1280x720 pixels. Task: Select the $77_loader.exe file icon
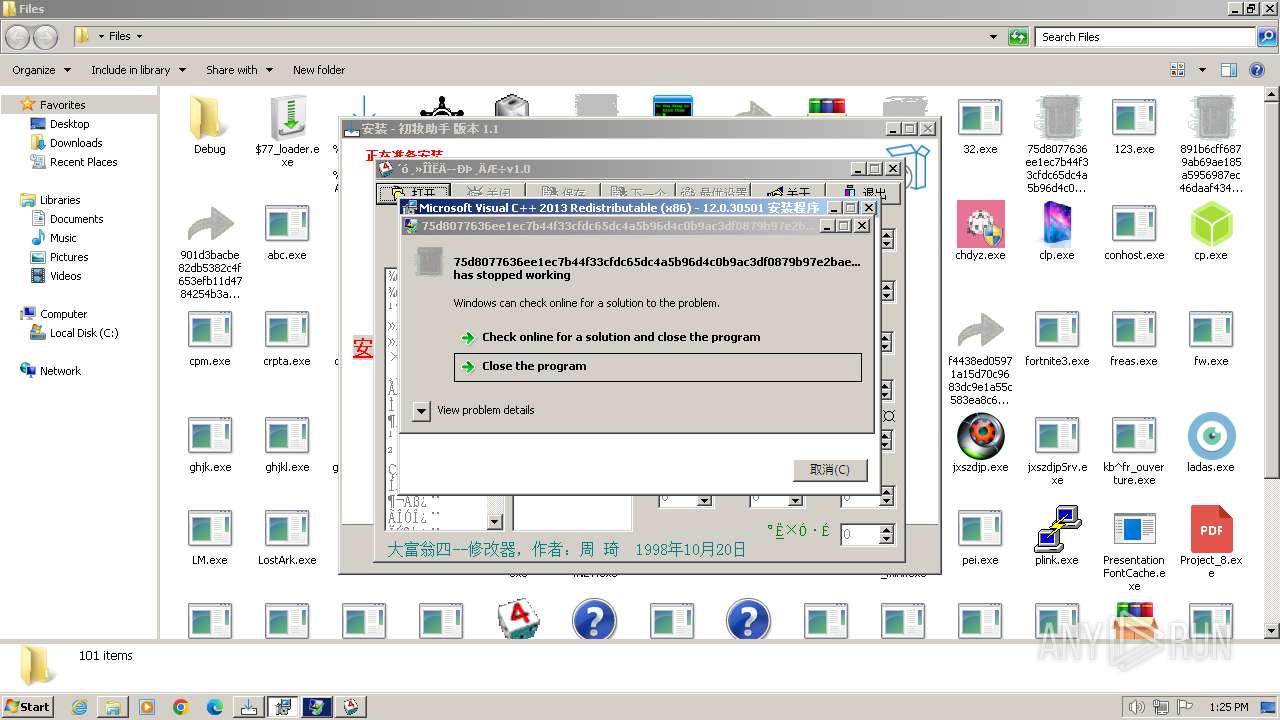(x=287, y=118)
